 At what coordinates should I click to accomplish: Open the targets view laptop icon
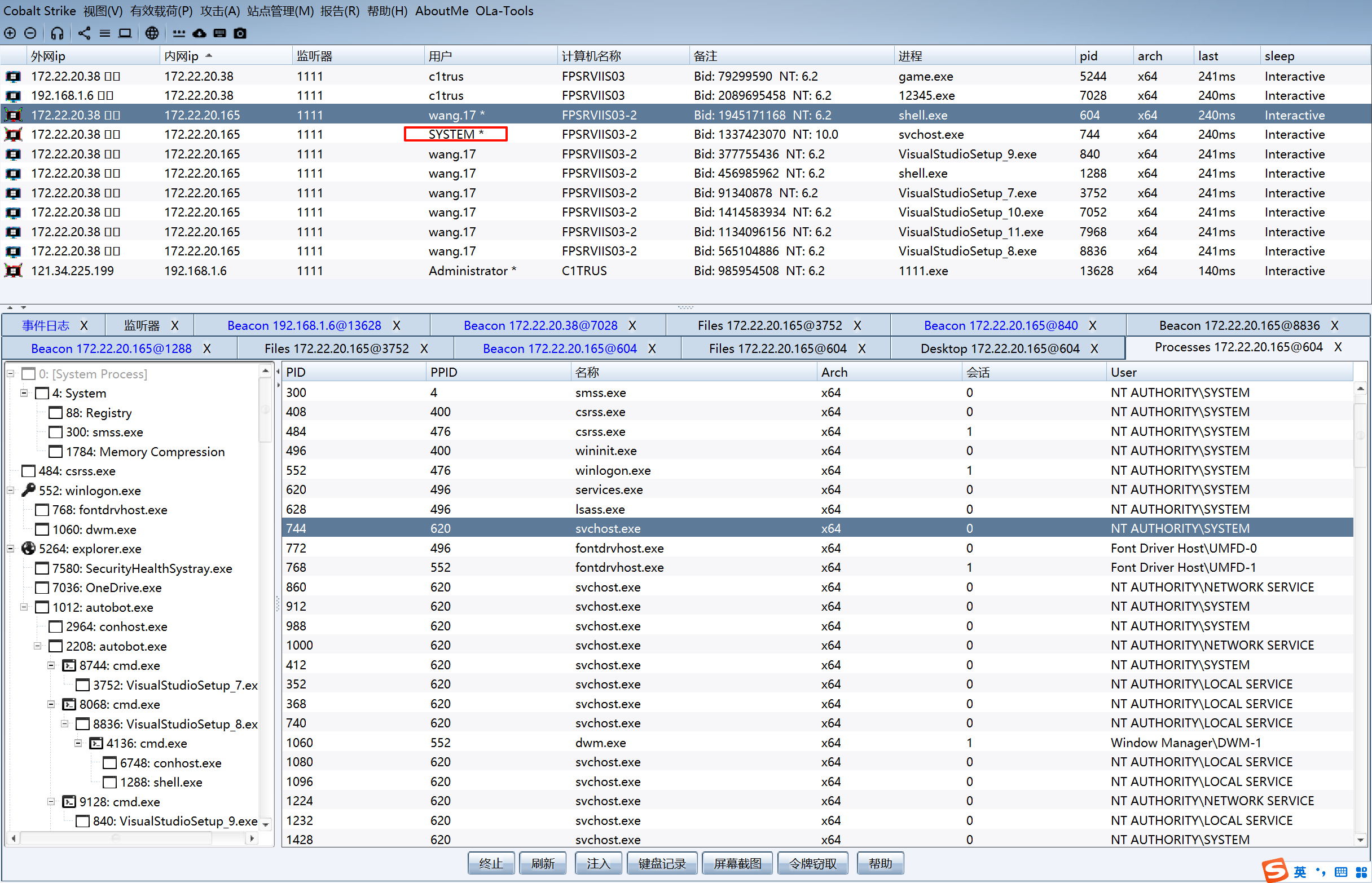point(125,33)
